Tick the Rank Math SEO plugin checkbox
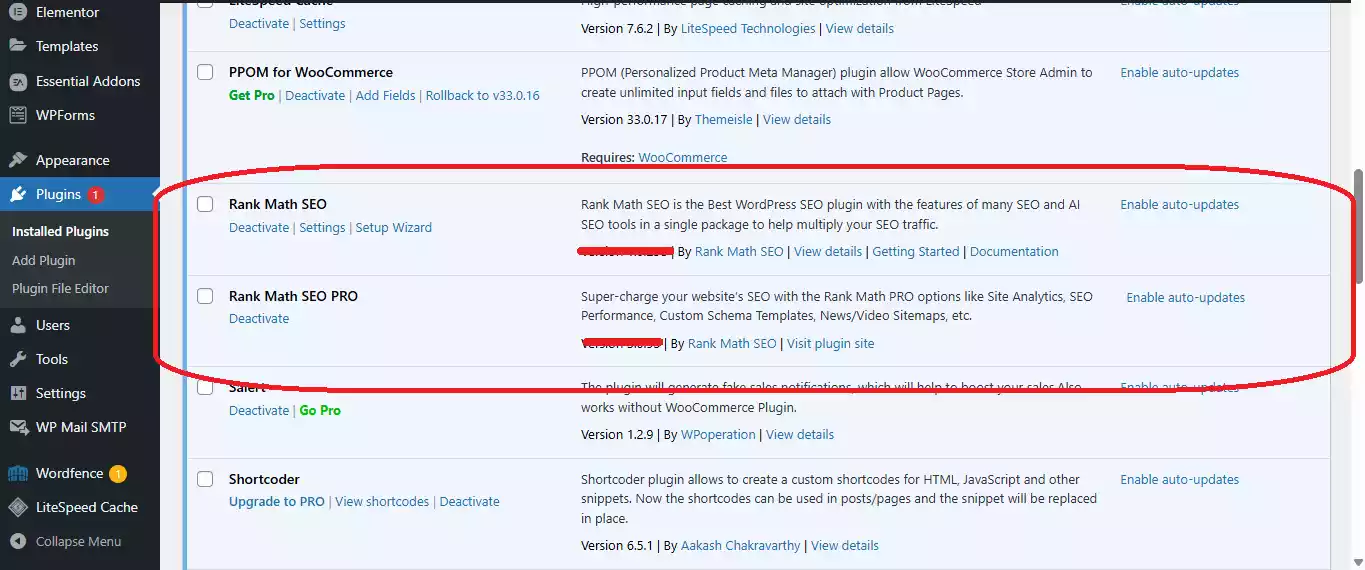The image size is (1365, 570). coord(205,204)
